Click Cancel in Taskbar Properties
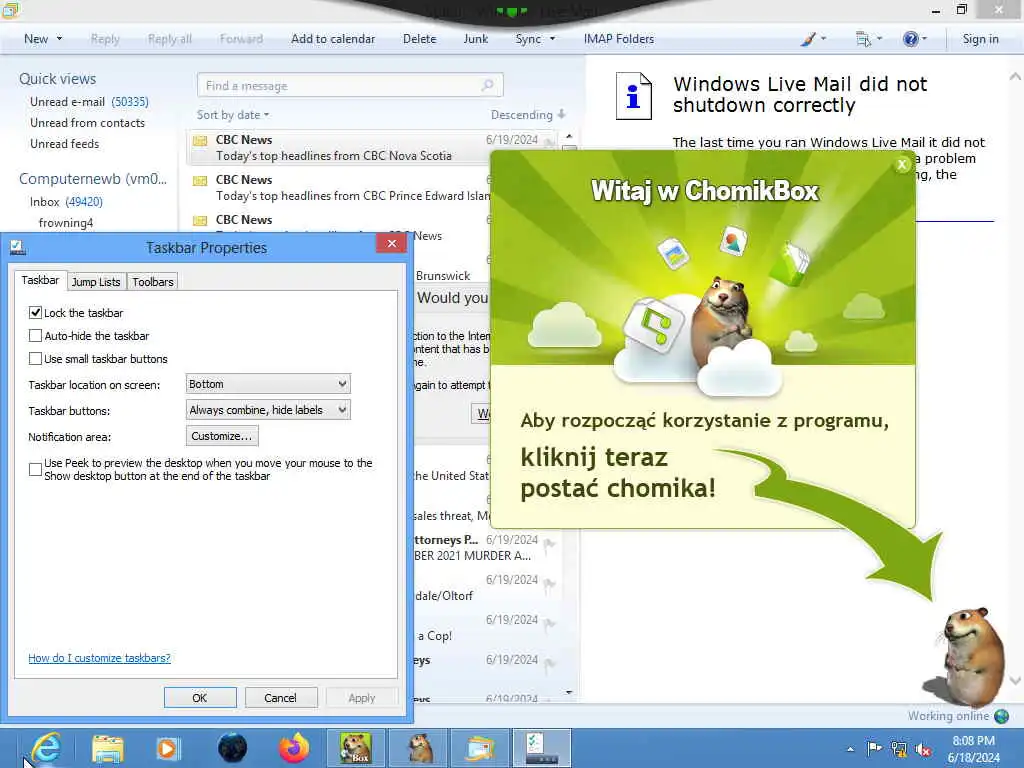1024x768 pixels. [x=281, y=697]
